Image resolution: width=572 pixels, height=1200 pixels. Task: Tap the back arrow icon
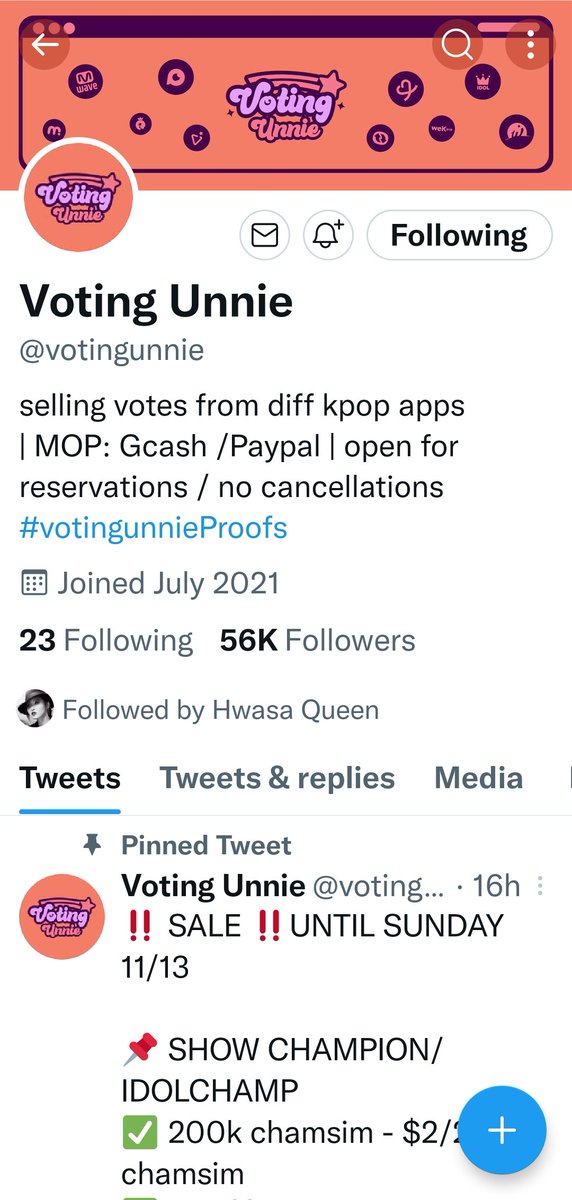point(44,44)
